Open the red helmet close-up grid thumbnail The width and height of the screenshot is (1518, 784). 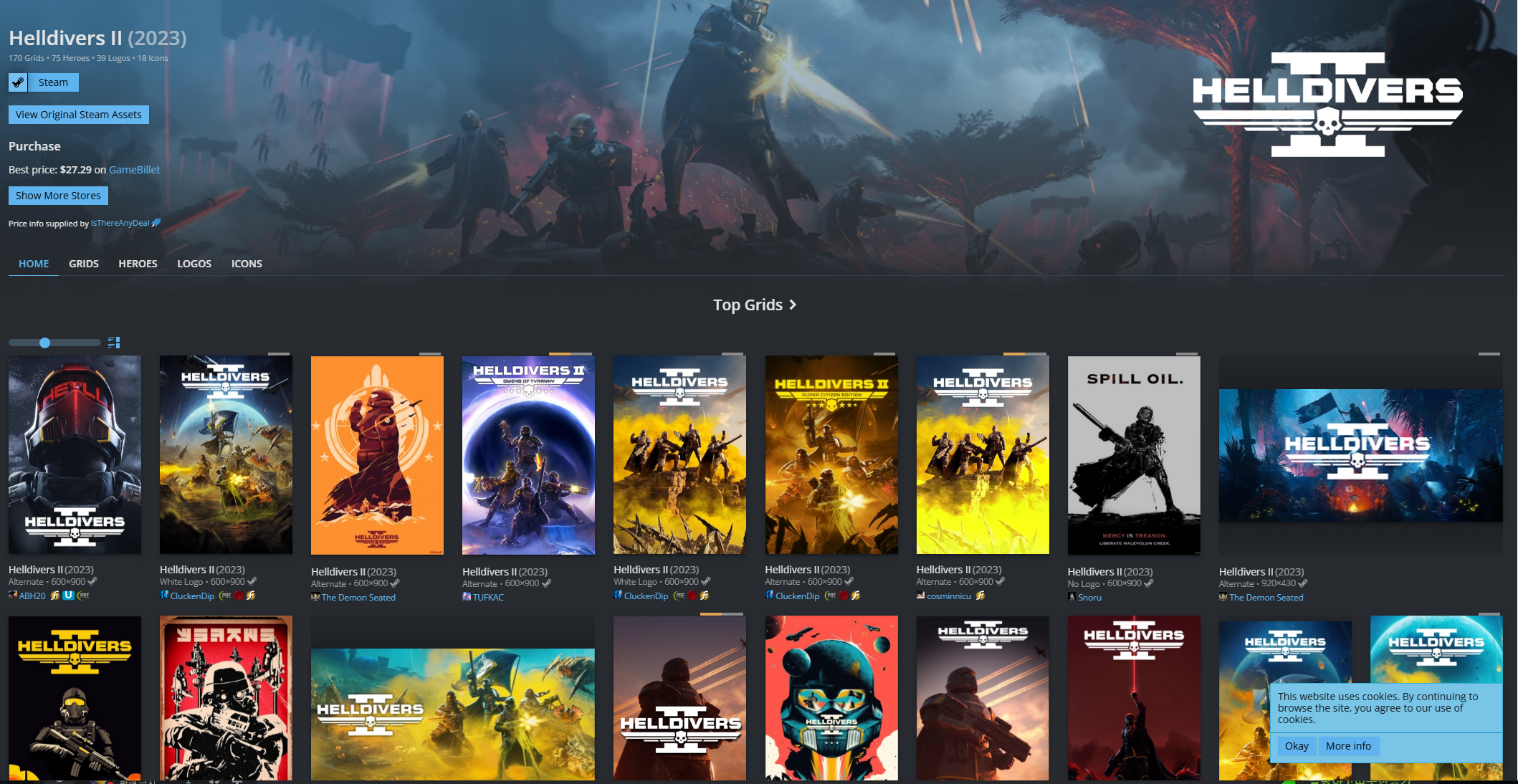coord(75,454)
